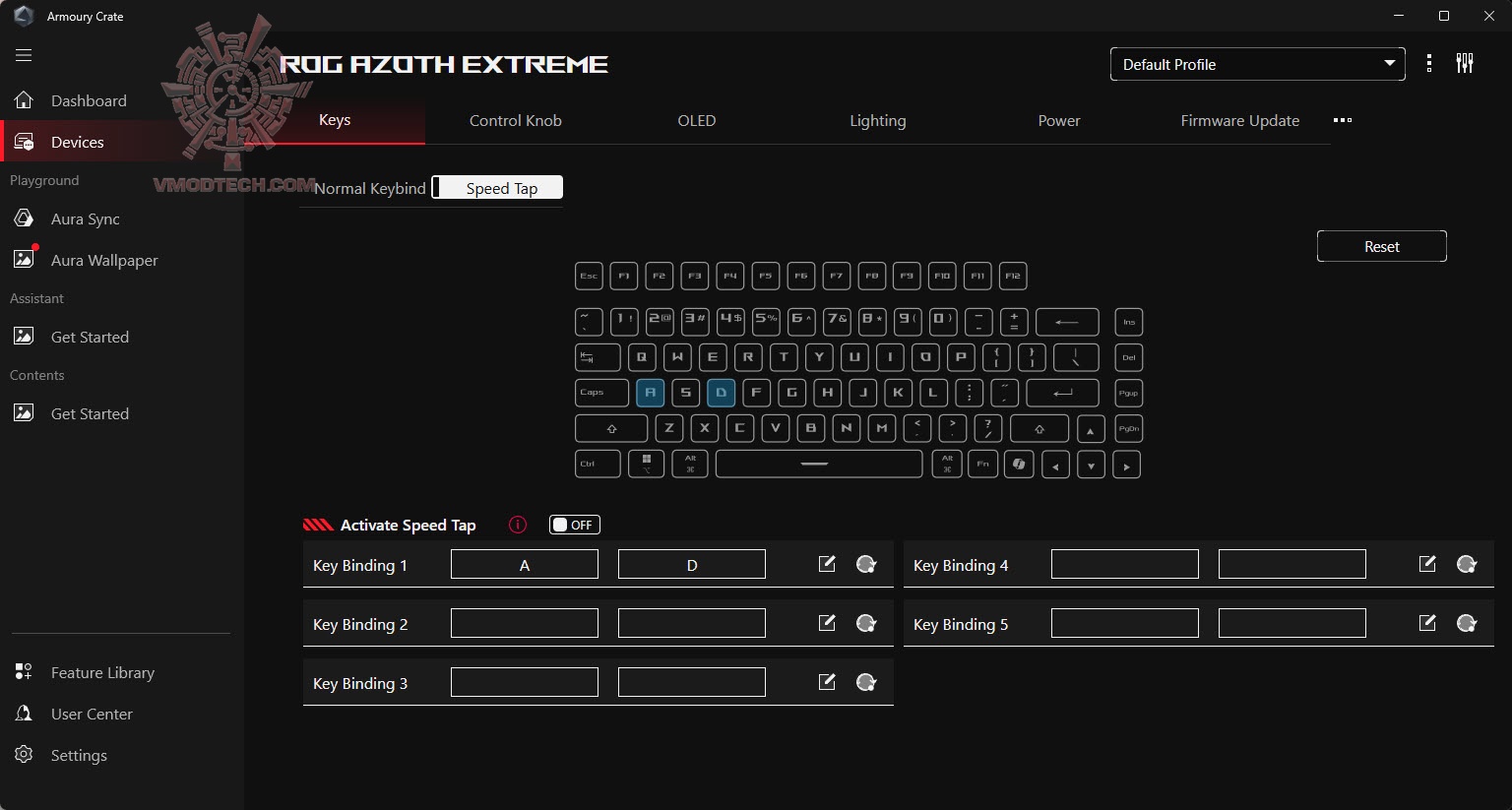Reset Key Binding 2 to default
The image size is (1512, 810).
[x=866, y=623]
